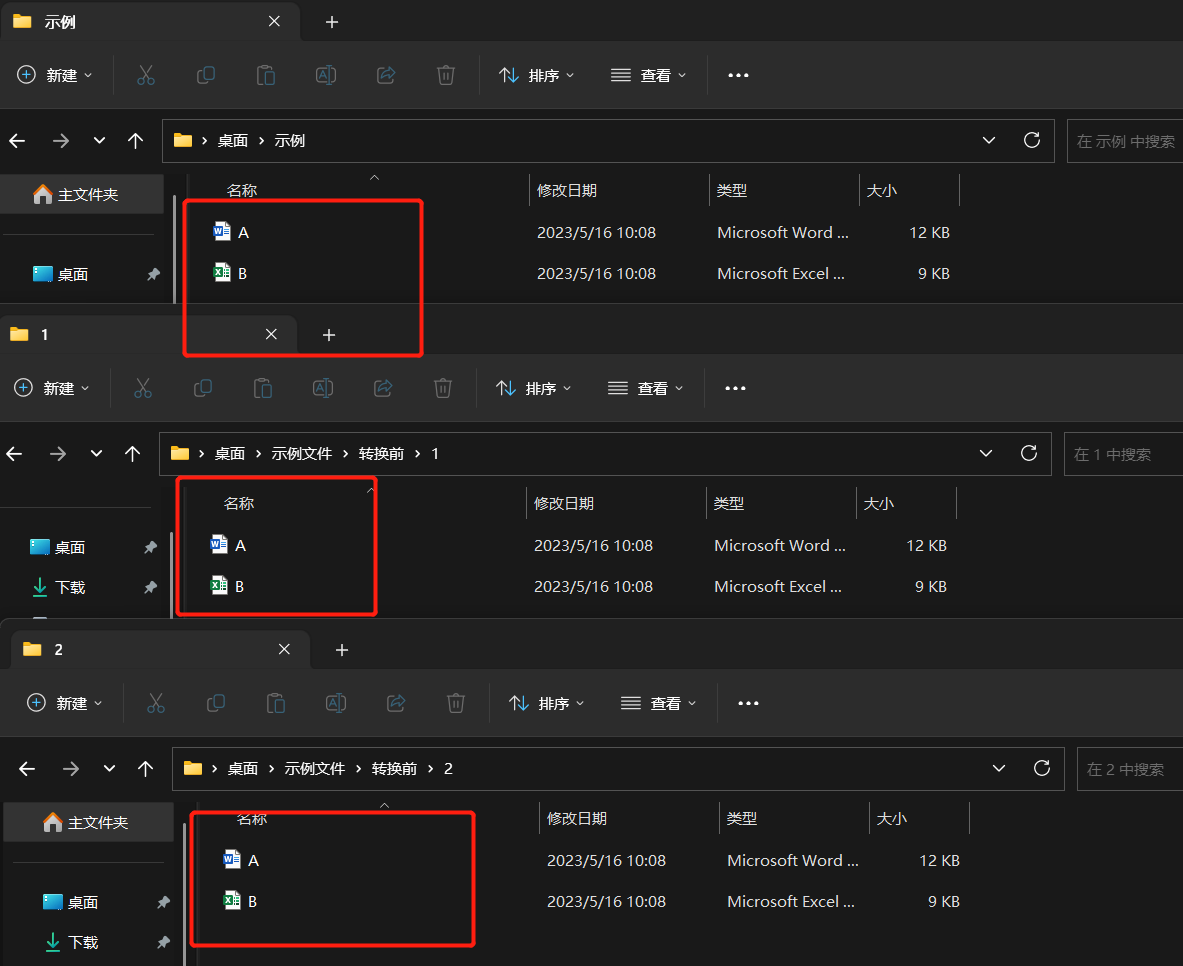Expand the 新建 menu in the 1 folder window
The width and height of the screenshot is (1183, 966).
click(53, 388)
